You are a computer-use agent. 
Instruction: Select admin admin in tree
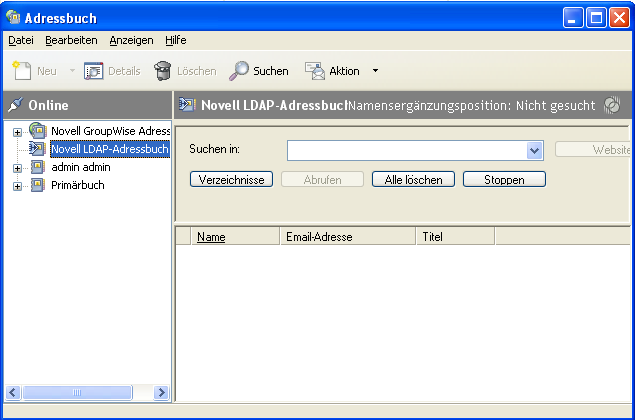pyautogui.click(x=81, y=167)
